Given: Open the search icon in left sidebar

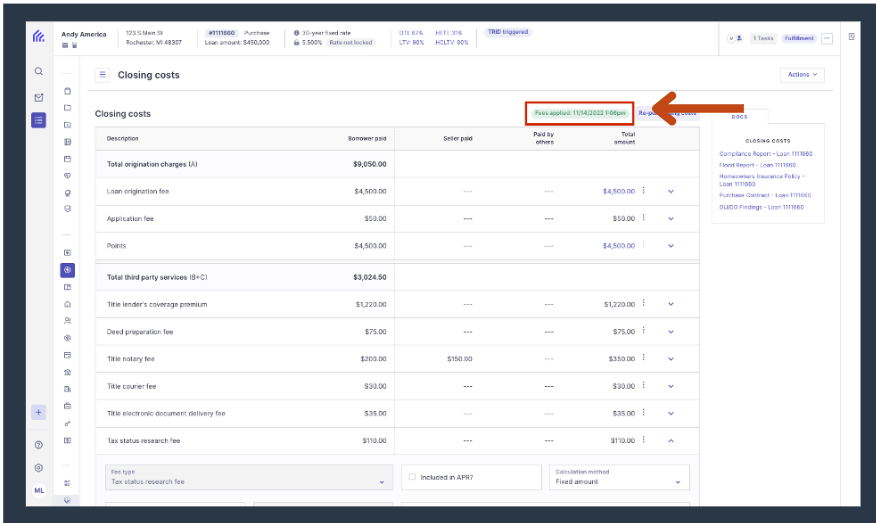Looking at the screenshot, I should (39, 72).
